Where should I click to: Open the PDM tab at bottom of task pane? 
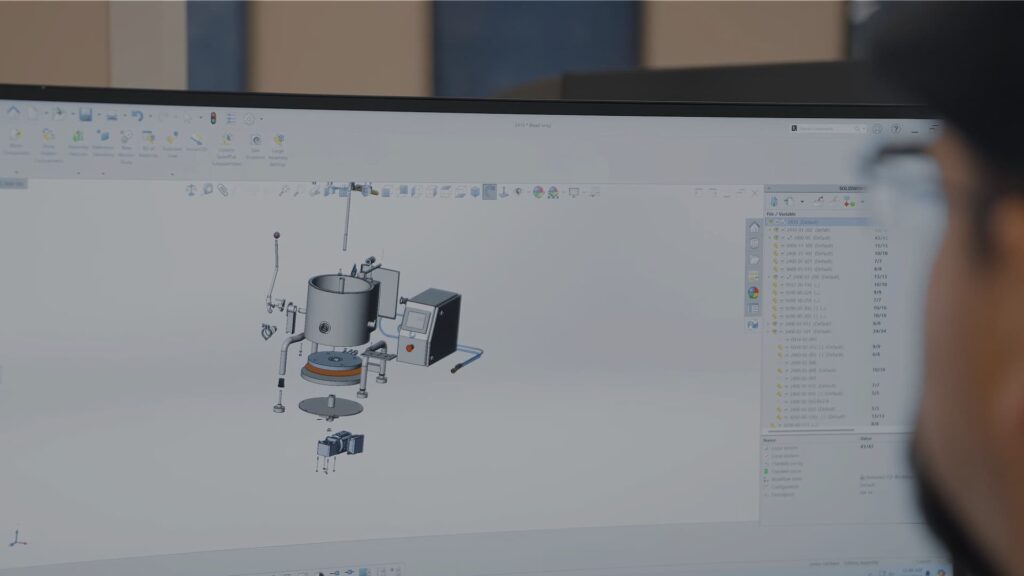752,324
